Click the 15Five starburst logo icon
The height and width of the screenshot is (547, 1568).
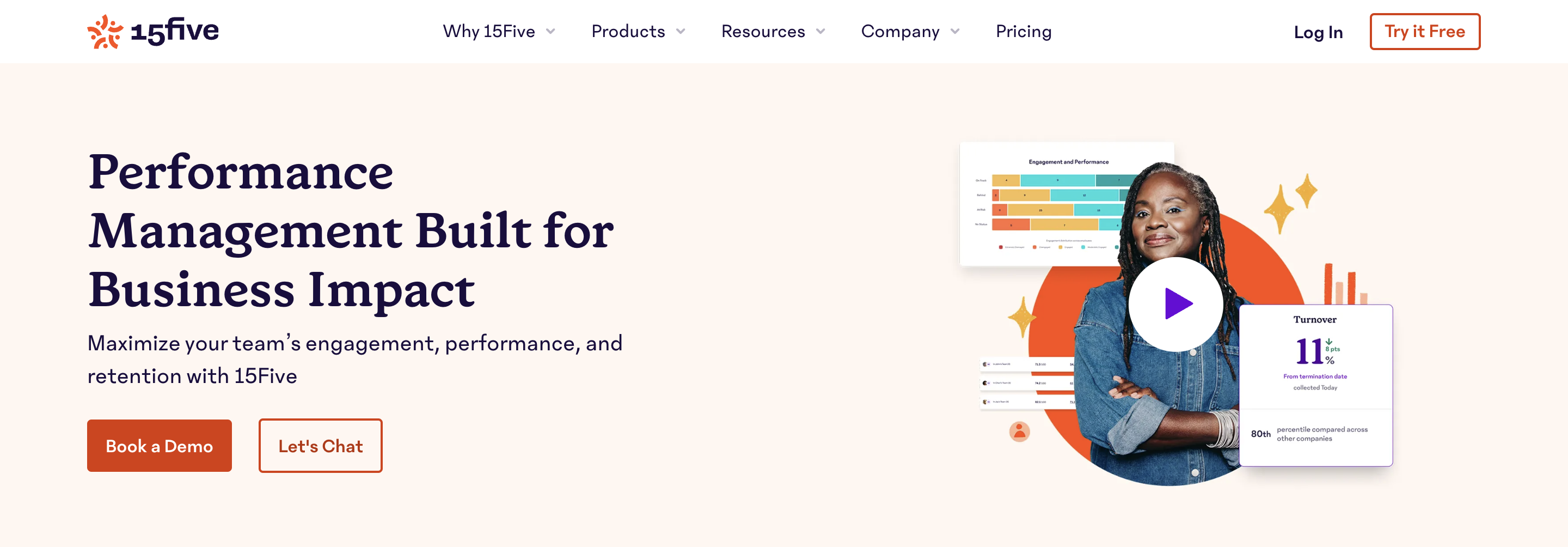(105, 32)
